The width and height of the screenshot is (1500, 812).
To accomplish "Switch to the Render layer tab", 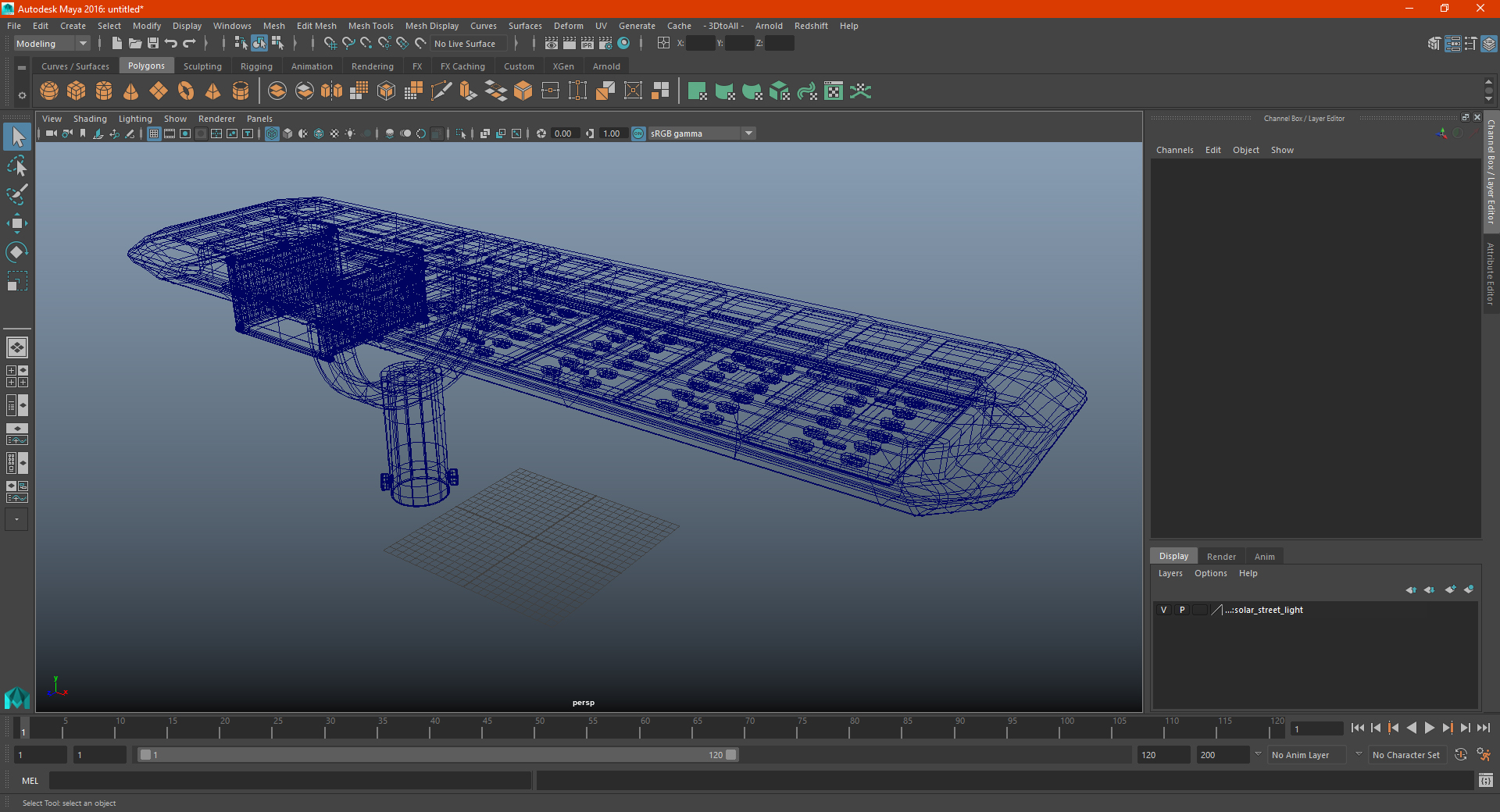I will (x=1221, y=557).
